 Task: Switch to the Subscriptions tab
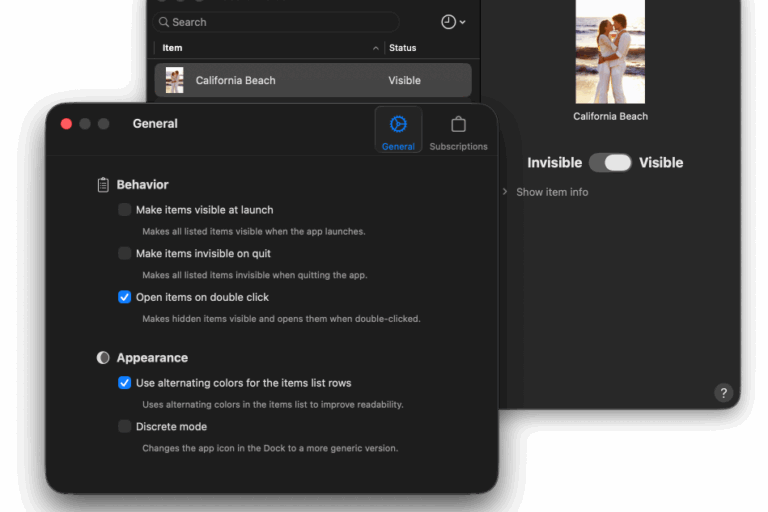[x=458, y=130]
